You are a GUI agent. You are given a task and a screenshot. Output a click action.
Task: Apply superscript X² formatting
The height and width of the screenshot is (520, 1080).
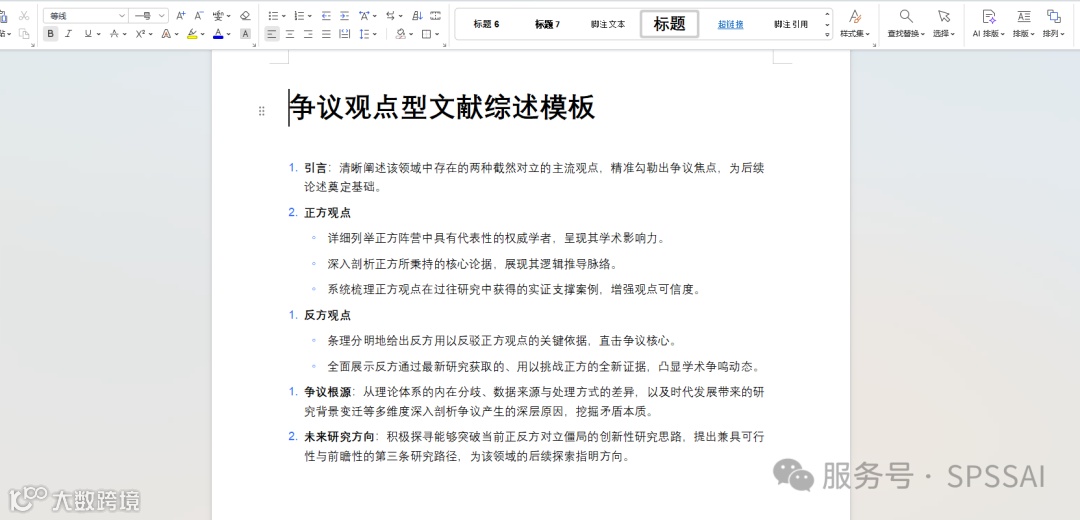[x=140, y=34]
